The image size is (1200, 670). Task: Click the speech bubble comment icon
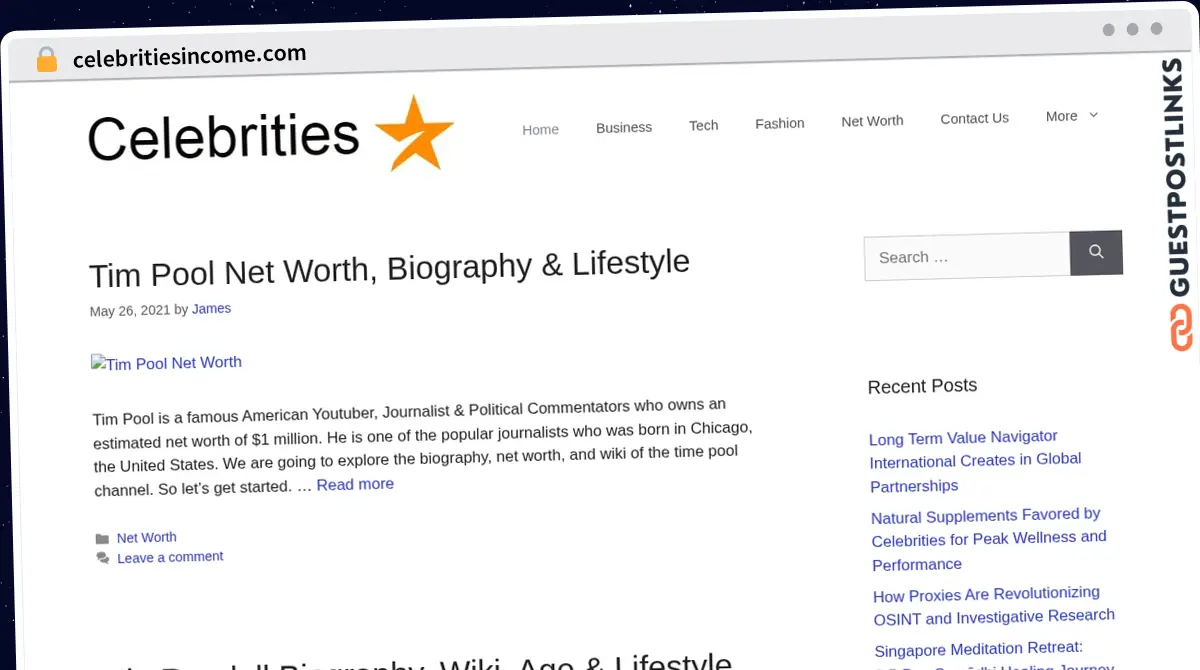(x=102, y=558)
